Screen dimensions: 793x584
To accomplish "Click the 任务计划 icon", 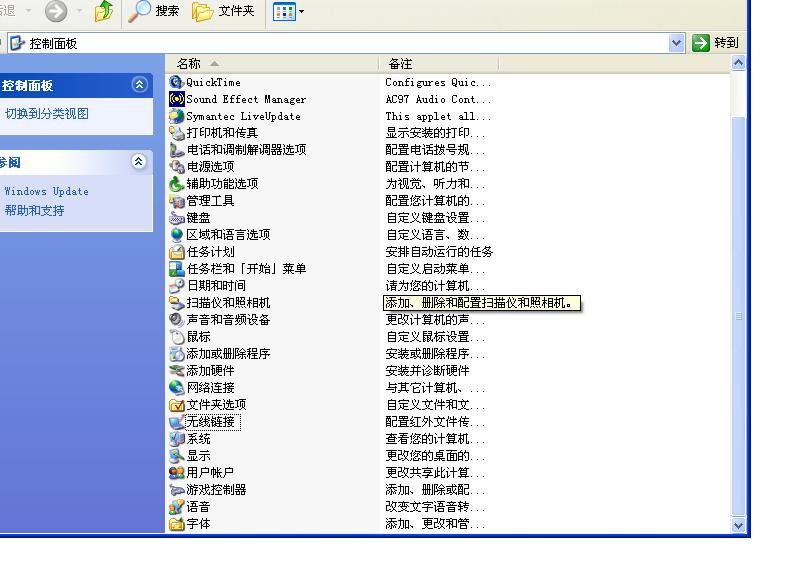I will (x=176, y=252).
